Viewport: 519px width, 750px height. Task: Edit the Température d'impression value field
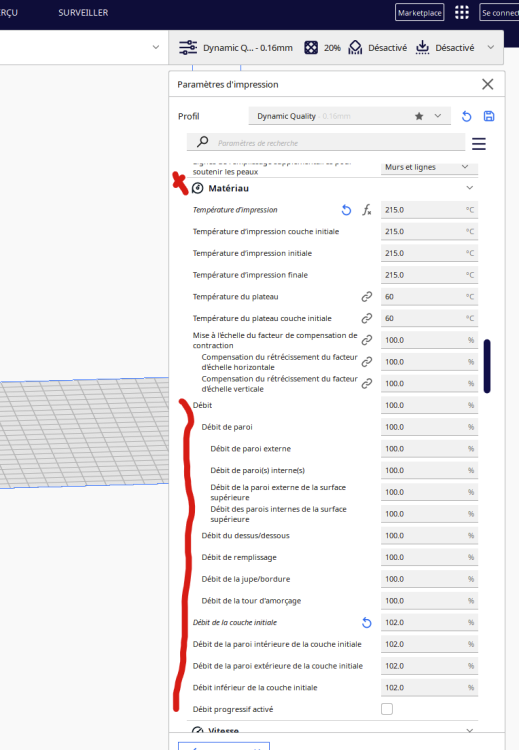pyautogui.click(x=429, y=210)
